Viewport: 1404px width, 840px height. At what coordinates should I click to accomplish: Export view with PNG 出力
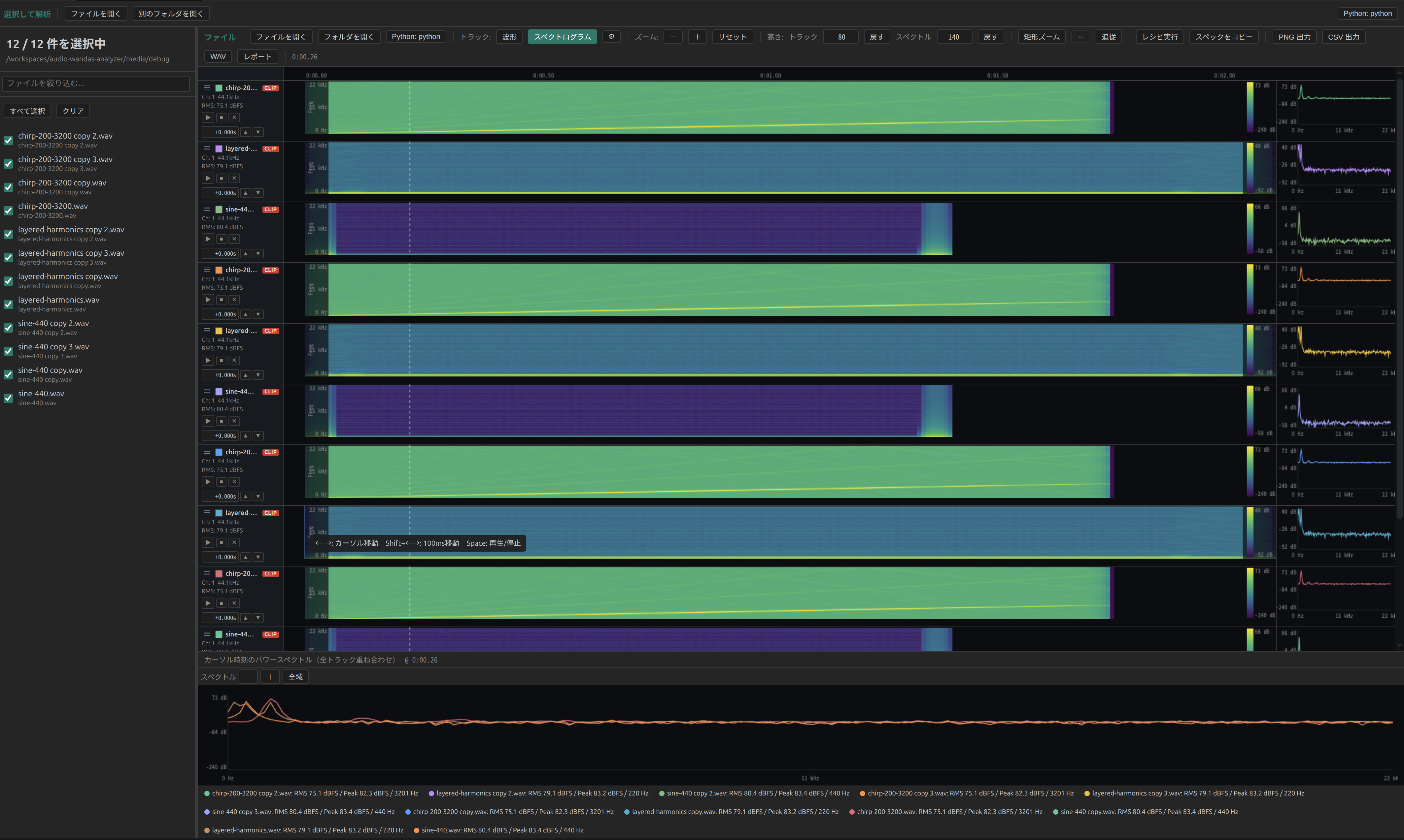[x=1294, y=37]
